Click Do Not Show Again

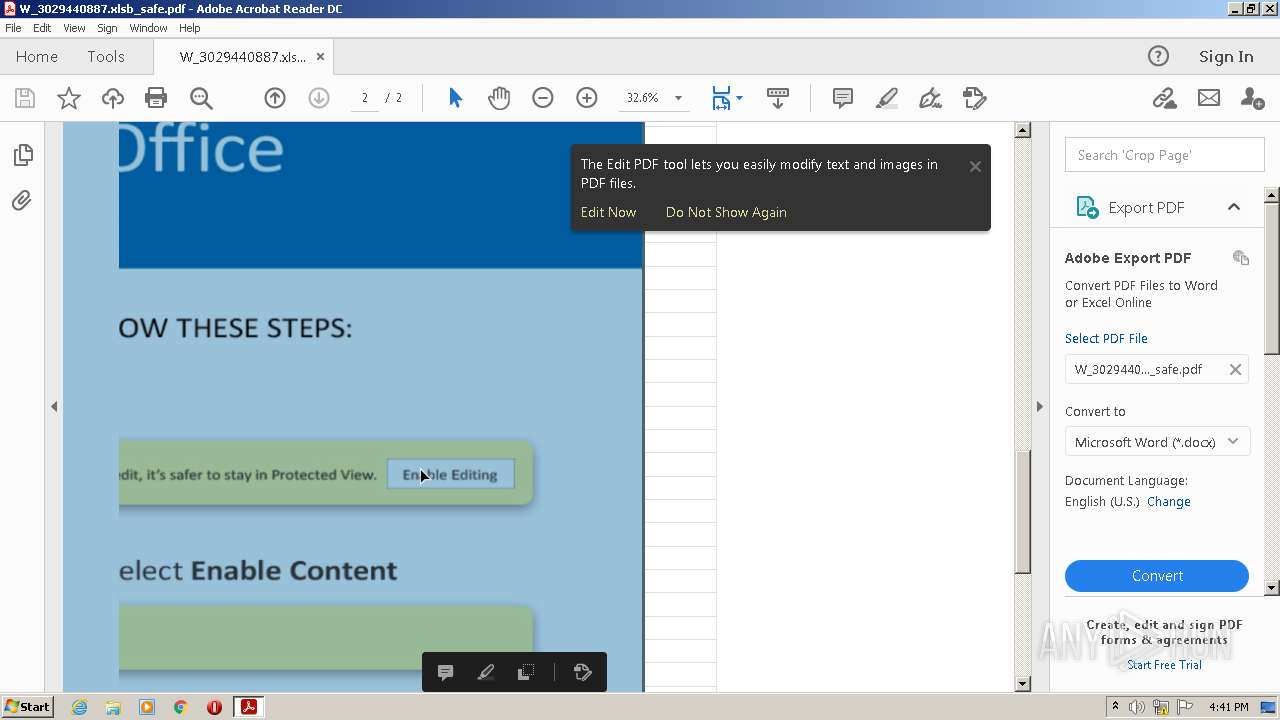[726, 212]
